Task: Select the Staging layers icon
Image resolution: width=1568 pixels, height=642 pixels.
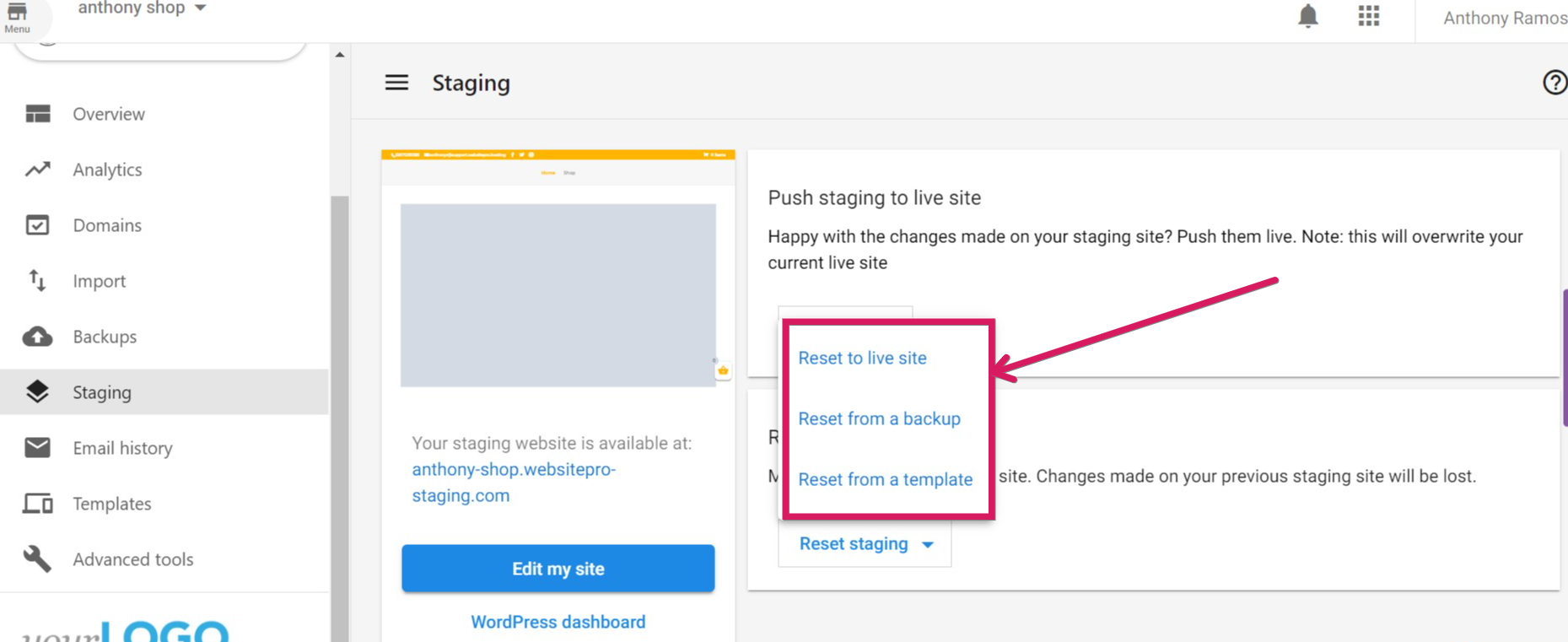Action: click(x=37, y=391)
